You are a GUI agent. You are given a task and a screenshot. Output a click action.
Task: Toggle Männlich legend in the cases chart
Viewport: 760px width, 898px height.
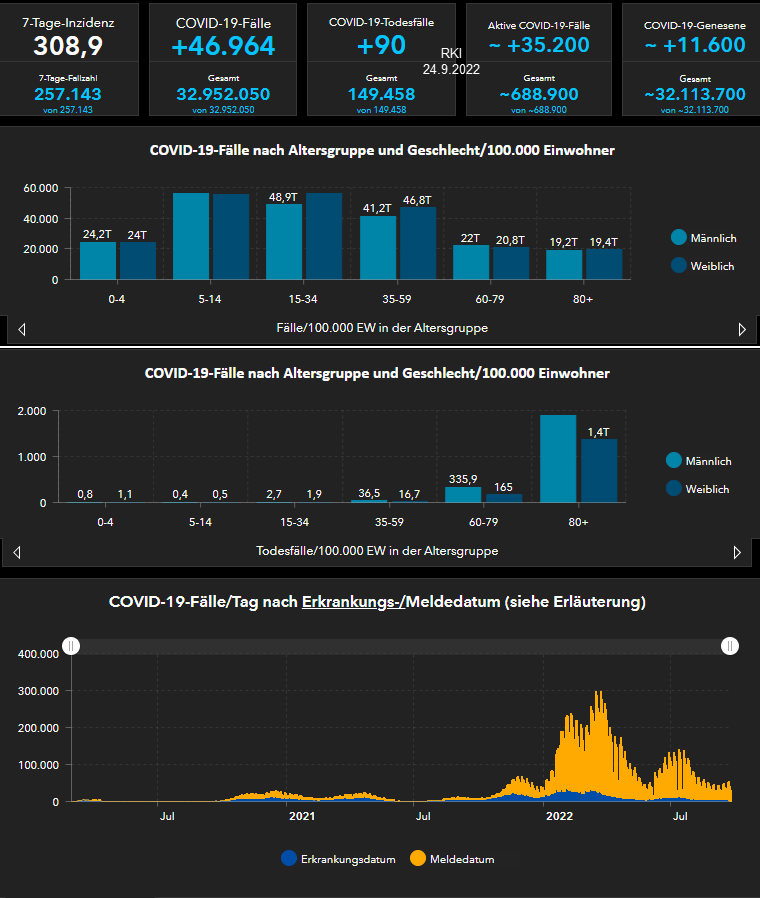click(x=703, y=238)
